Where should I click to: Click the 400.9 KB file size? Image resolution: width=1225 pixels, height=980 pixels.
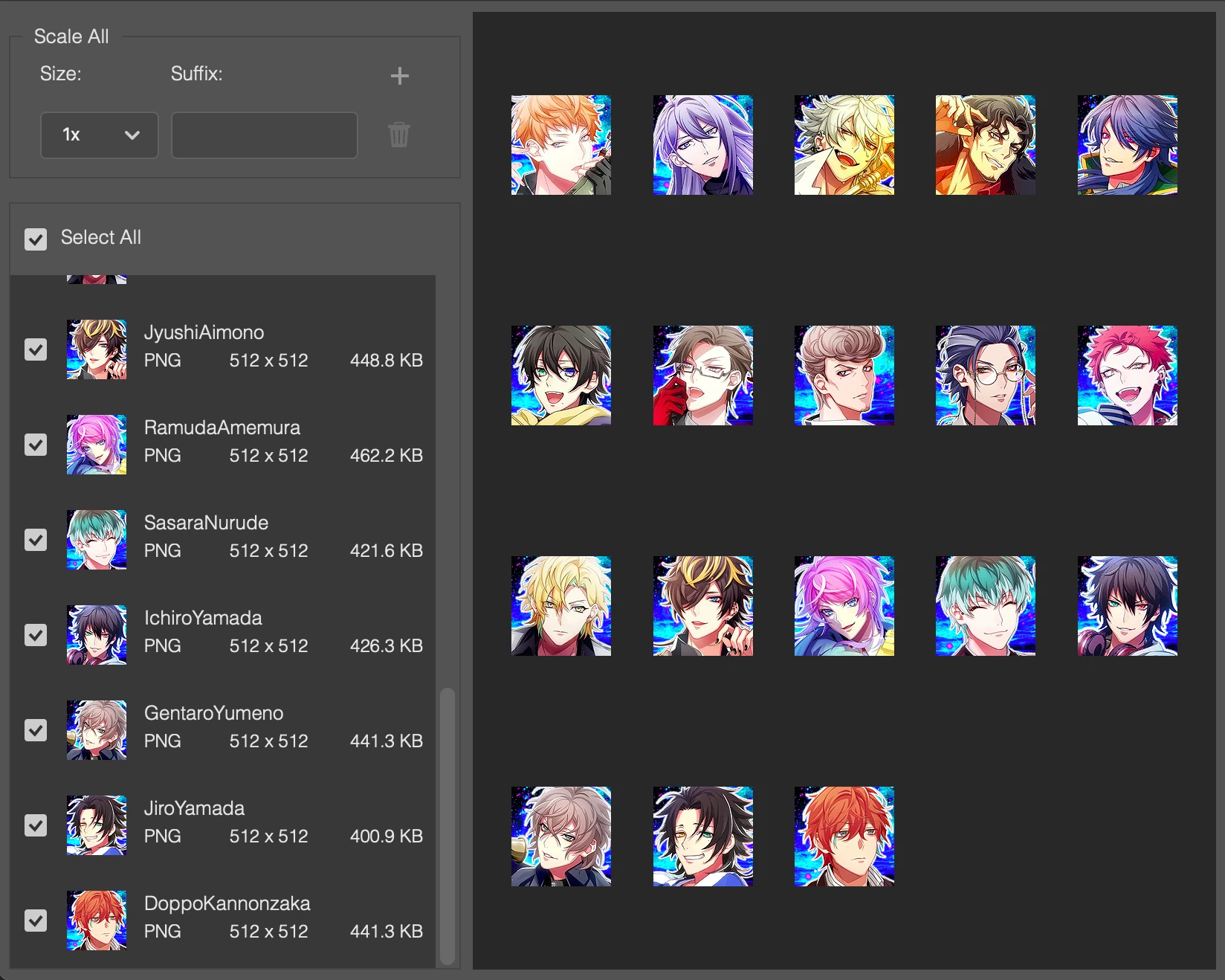pos(387,836)
